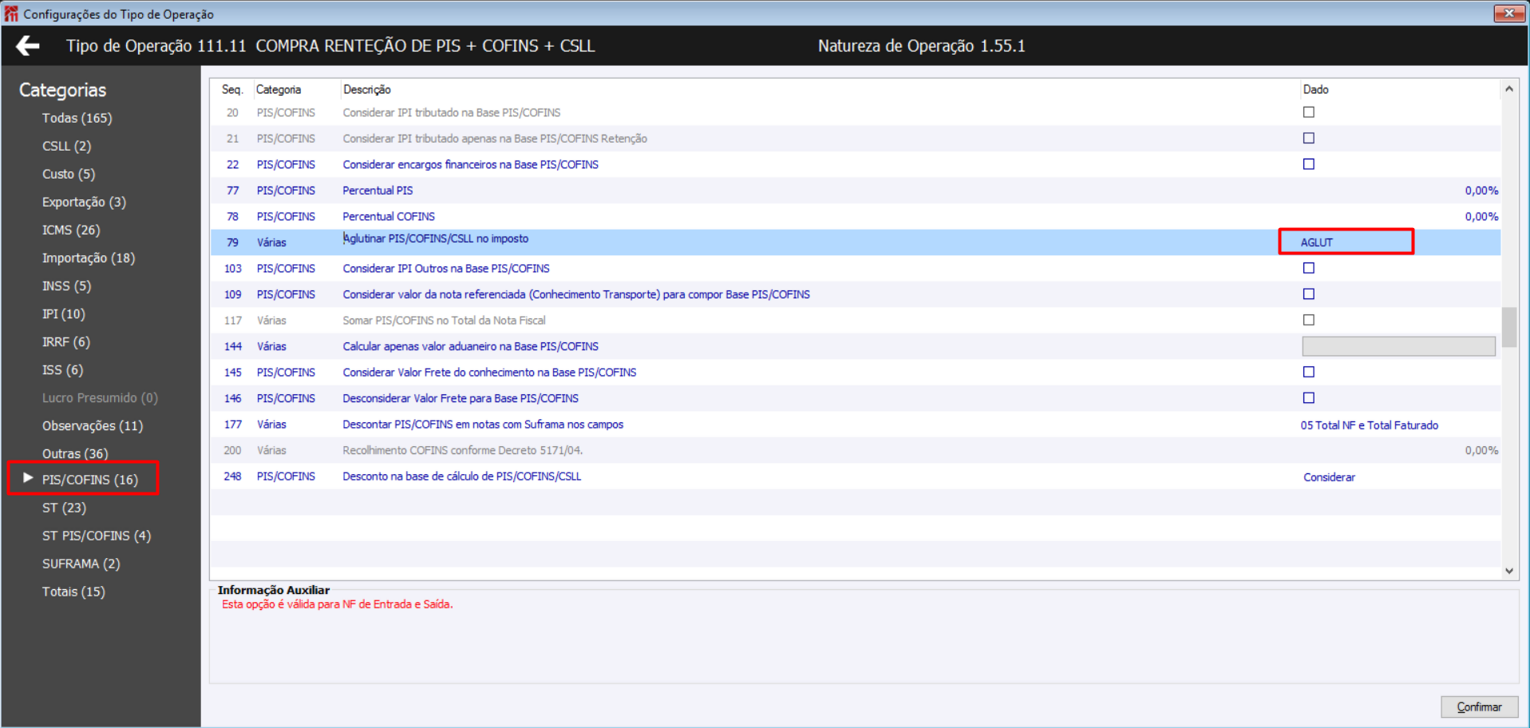
Task: Close the Configurações do Tipo de Operação window
Action: point(1508,13)
